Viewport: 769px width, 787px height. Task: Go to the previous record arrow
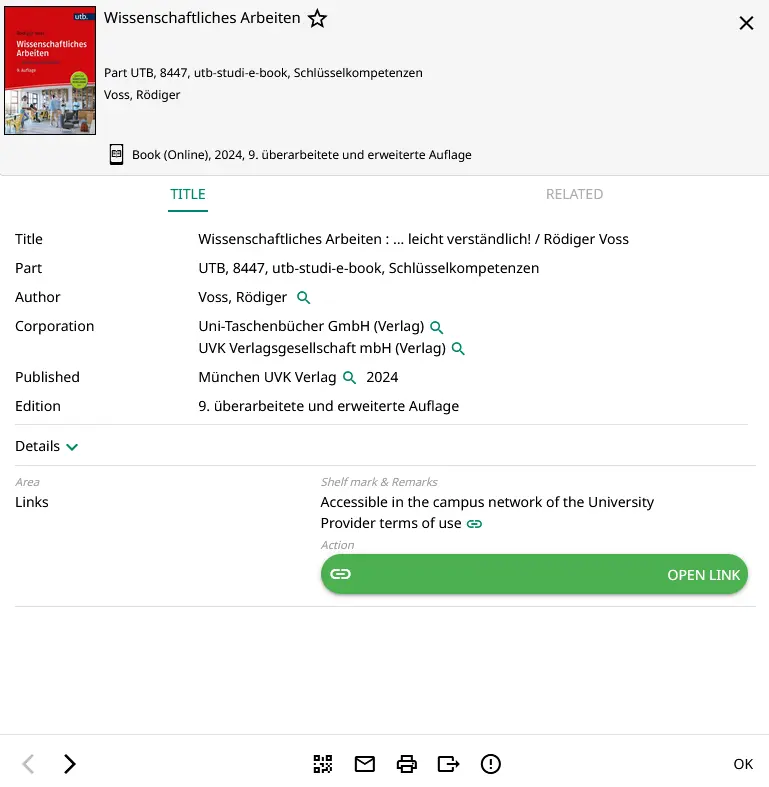click(x=29, y=764)
